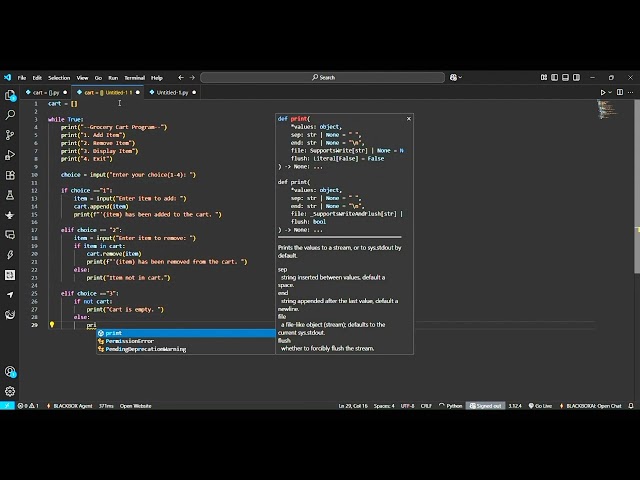The height and width of the screenshot is (480, 640).
Task: Go forward with the right arrow
Action: click(192, 77)
